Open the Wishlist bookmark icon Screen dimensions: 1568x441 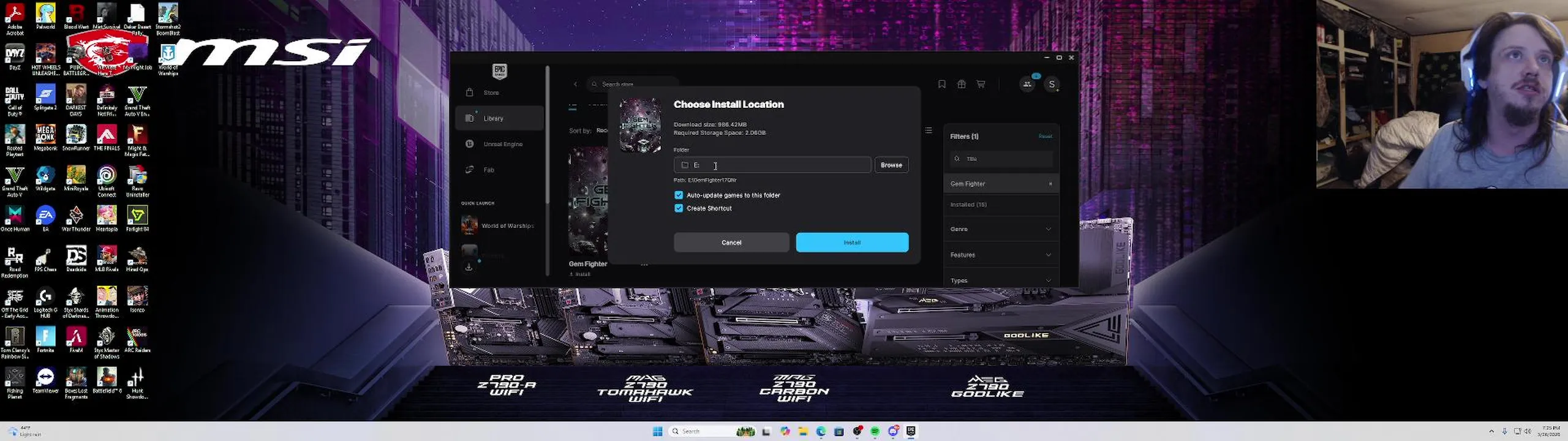pyautogui.click(x=942, y=84)
